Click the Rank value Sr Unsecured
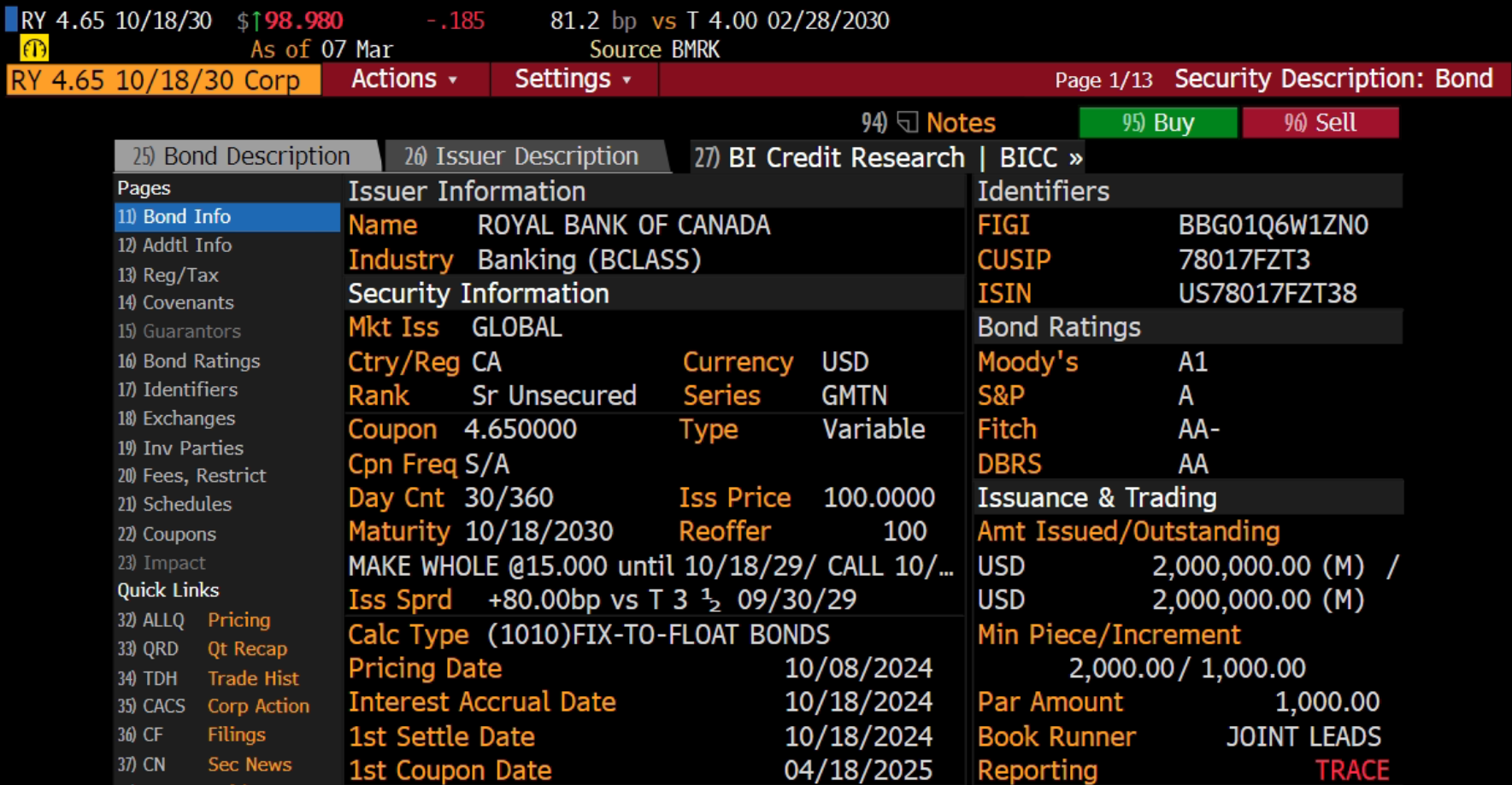This screenshot has width=1512, height=785. click(x=555, y=396)
